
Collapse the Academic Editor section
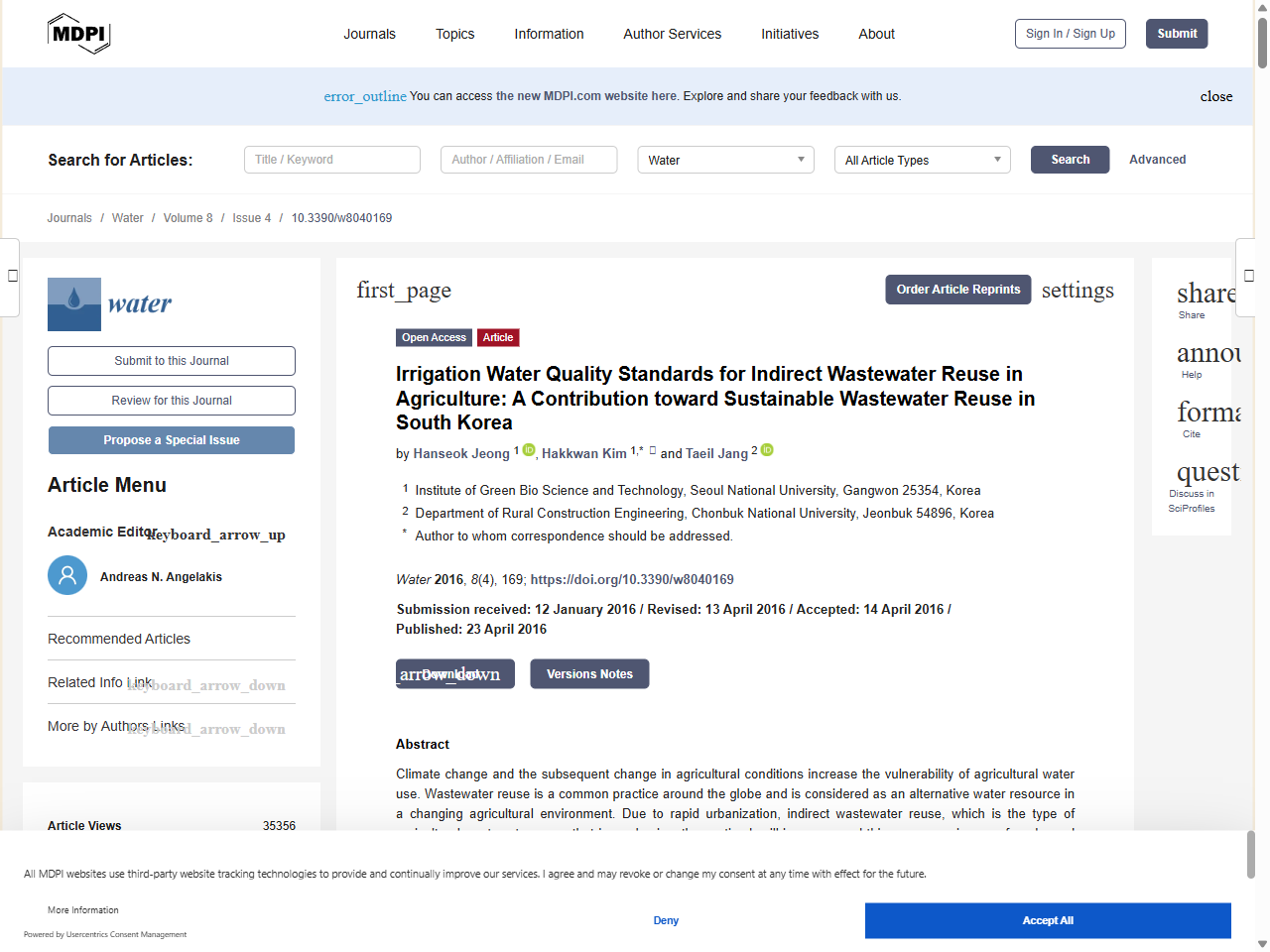point(216,535)
